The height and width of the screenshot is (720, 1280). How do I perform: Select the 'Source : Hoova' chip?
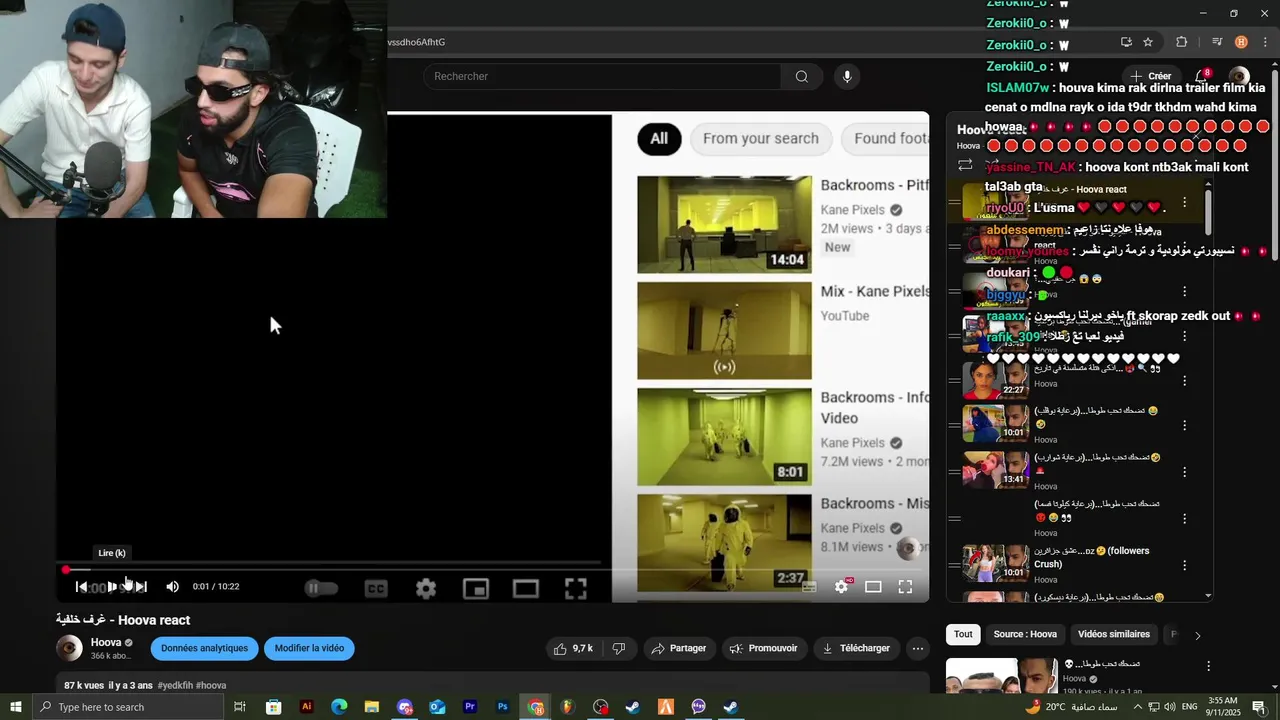click(1025, 635)
